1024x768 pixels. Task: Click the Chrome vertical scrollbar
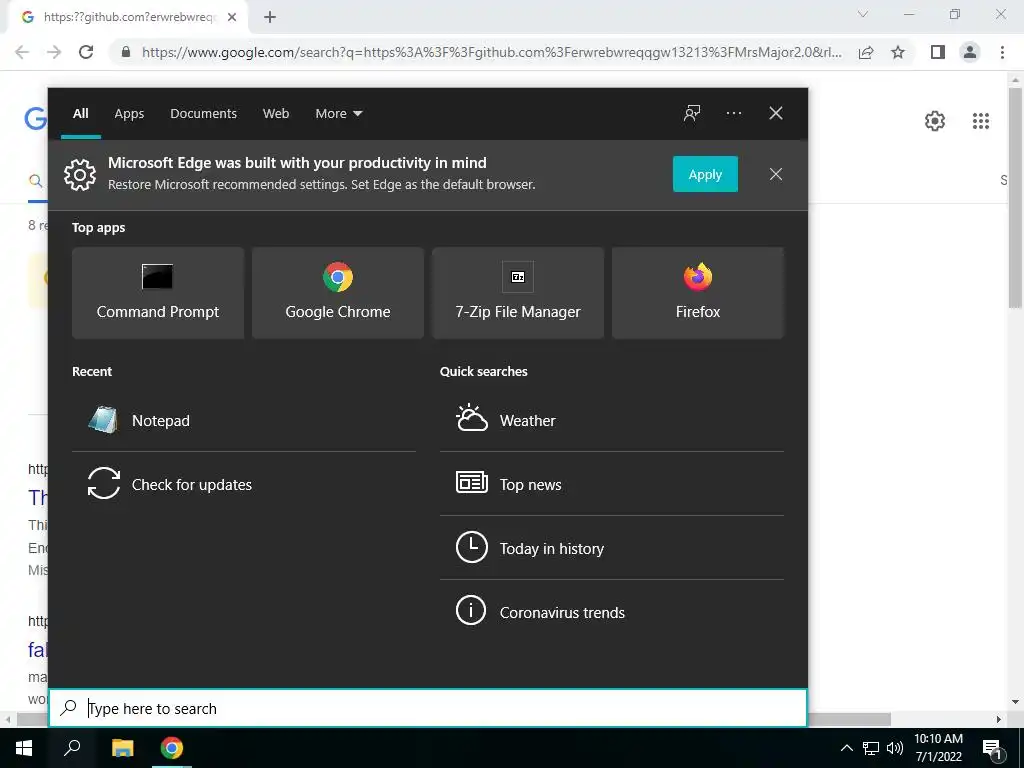pos(1015,196)
